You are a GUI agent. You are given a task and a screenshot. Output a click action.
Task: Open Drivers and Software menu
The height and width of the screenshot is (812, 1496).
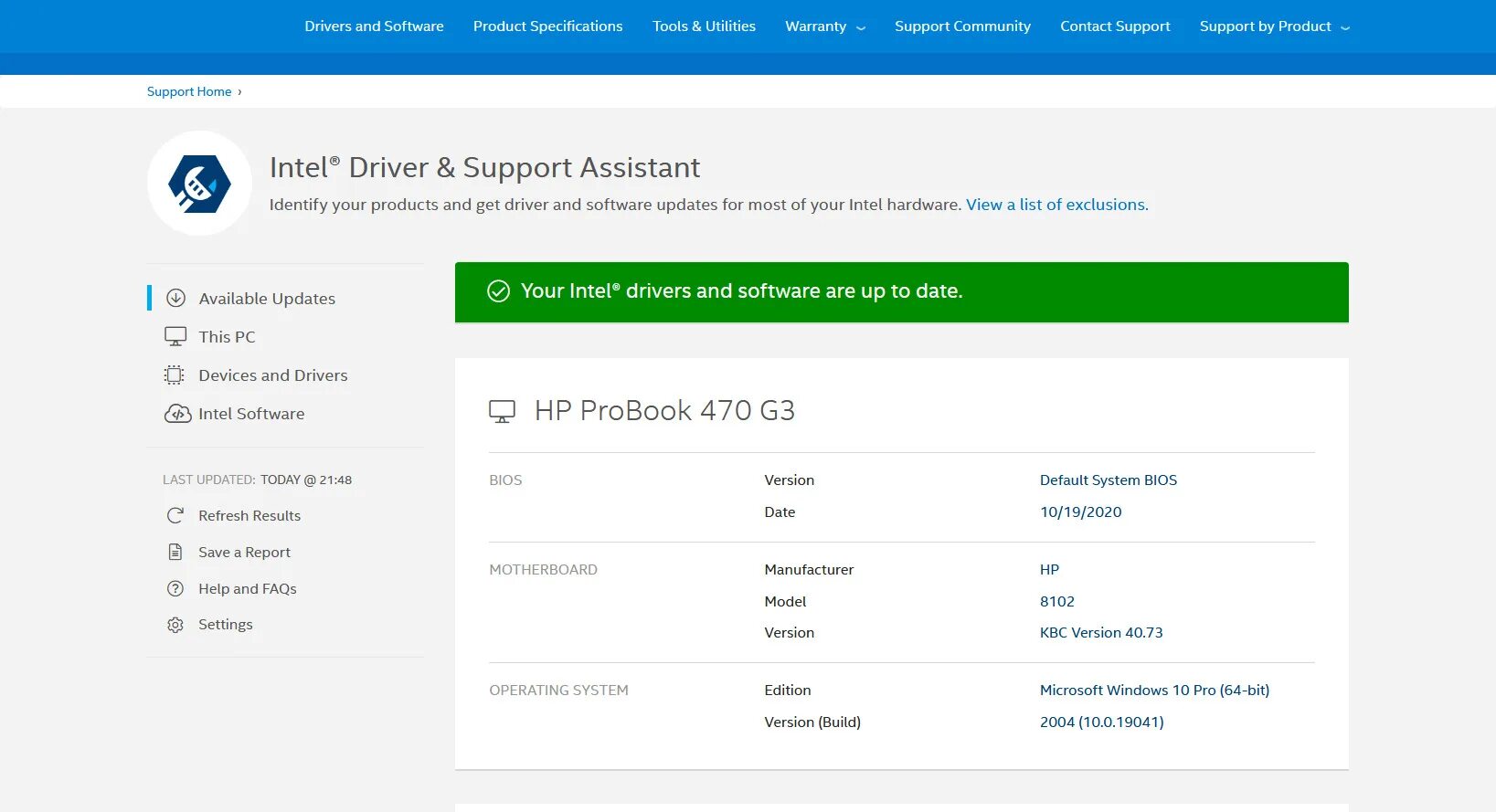pyautogui.click(x=374, y=26)
